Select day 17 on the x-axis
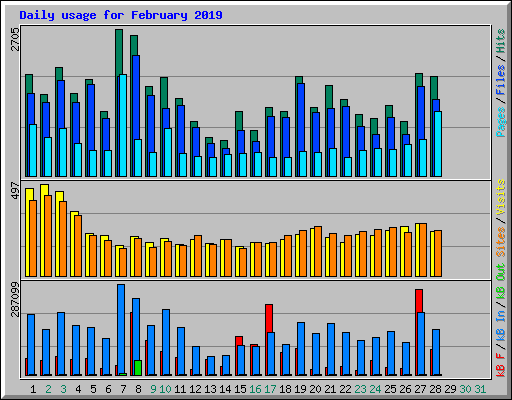This screenshot has width=512, height=400. pyautogui.click(x=270, y=389)
